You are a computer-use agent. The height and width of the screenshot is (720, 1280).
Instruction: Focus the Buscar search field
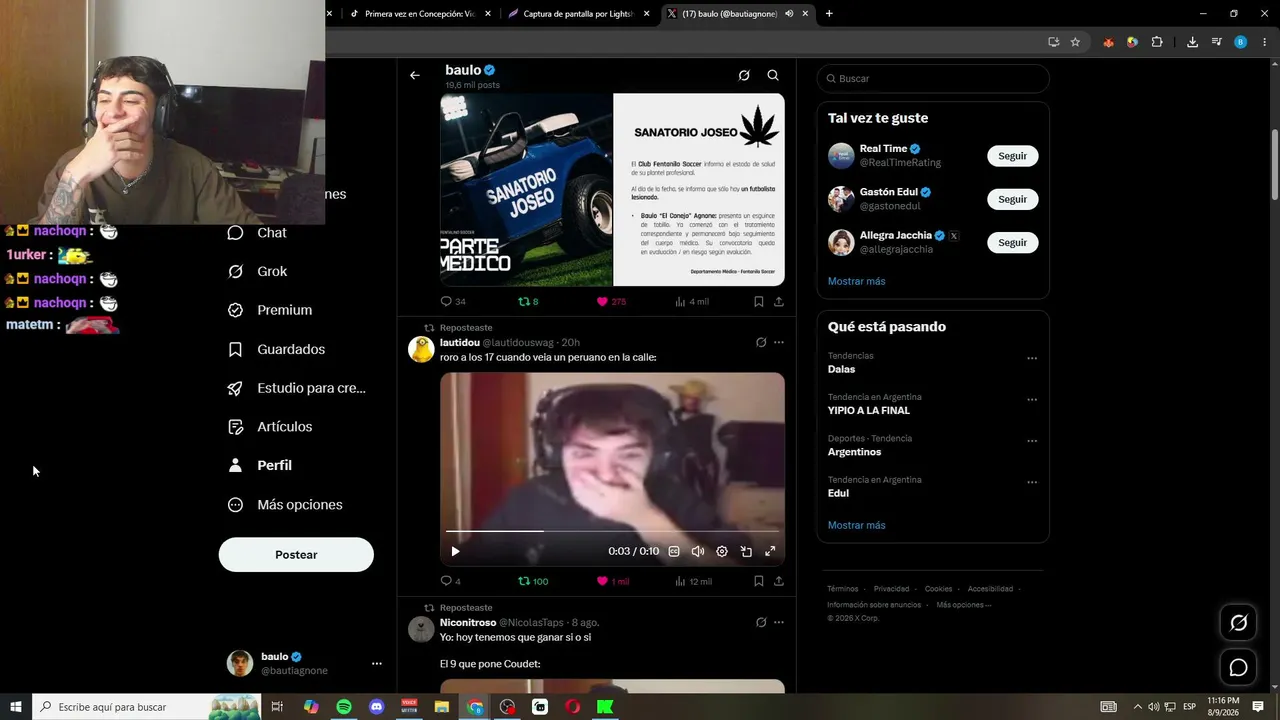coord(933,78)
